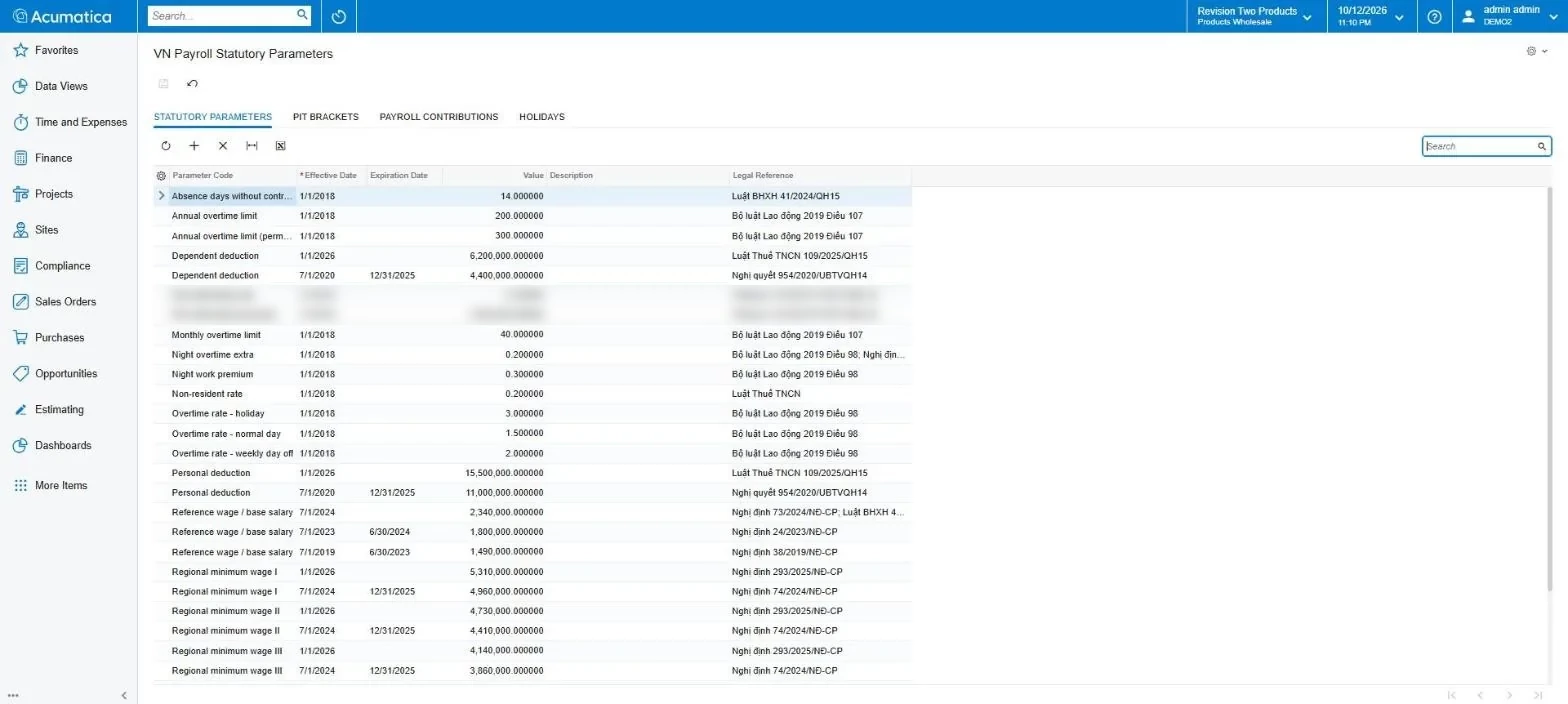Switch to the PIT Brackets tab
Viewport: 1568px width, 704px height.
click(326, 117)
